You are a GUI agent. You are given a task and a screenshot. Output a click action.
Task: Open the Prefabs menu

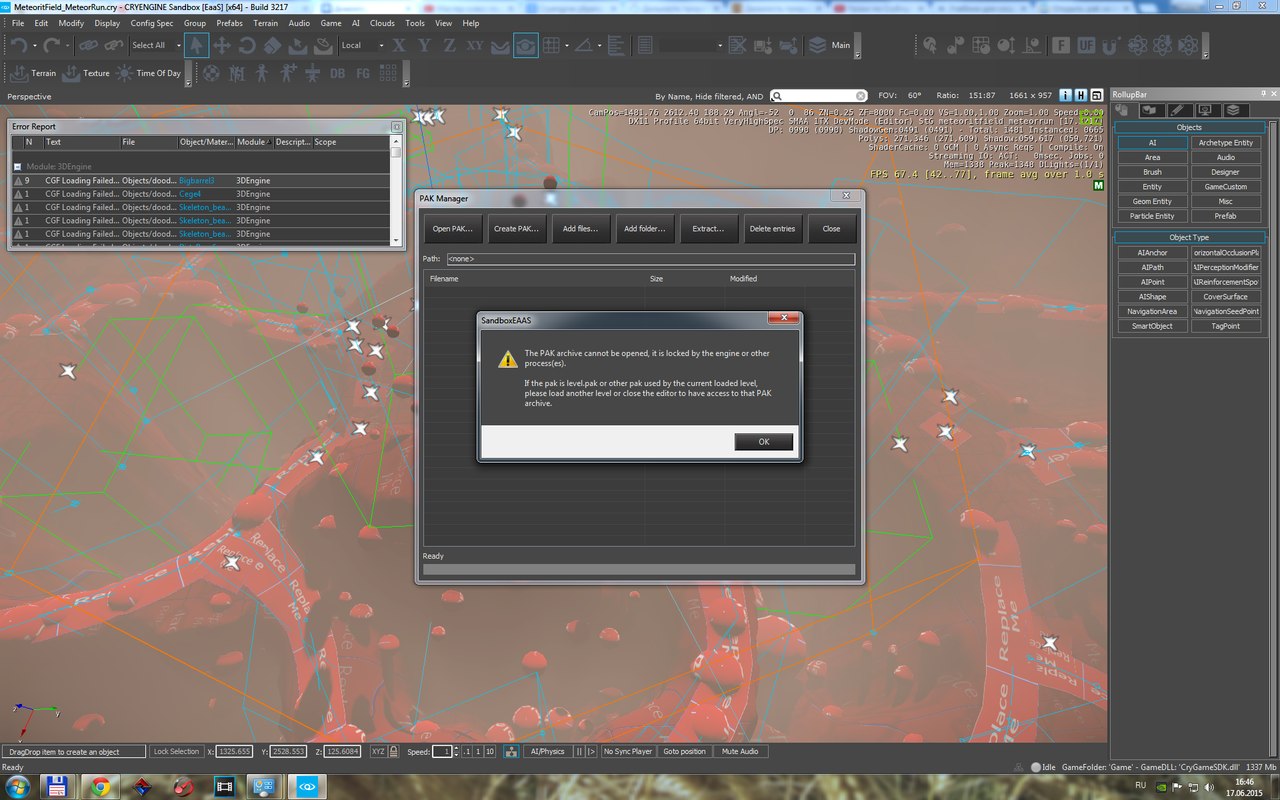229,23
